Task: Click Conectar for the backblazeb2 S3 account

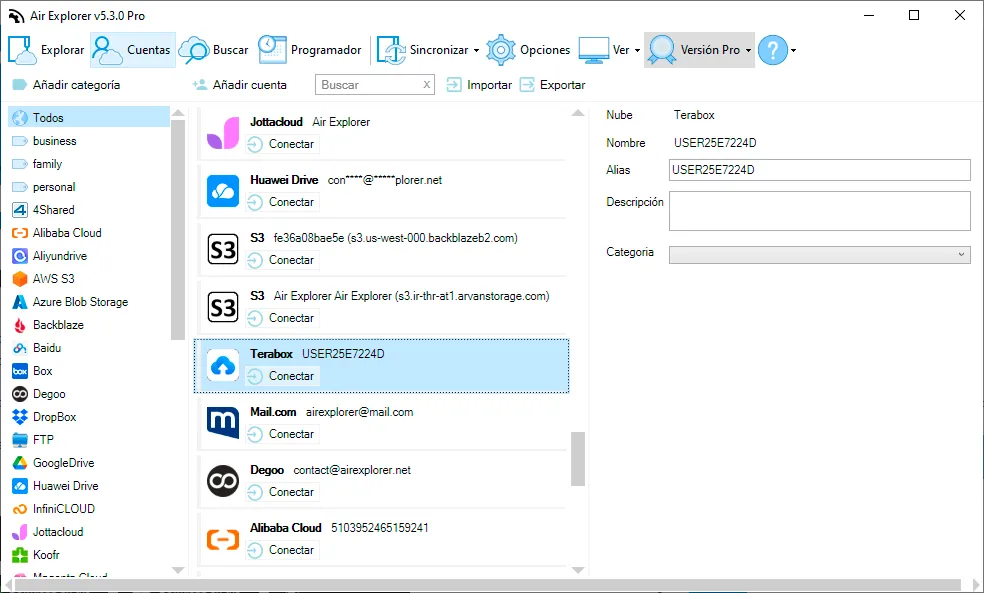Action: point(282,260)
